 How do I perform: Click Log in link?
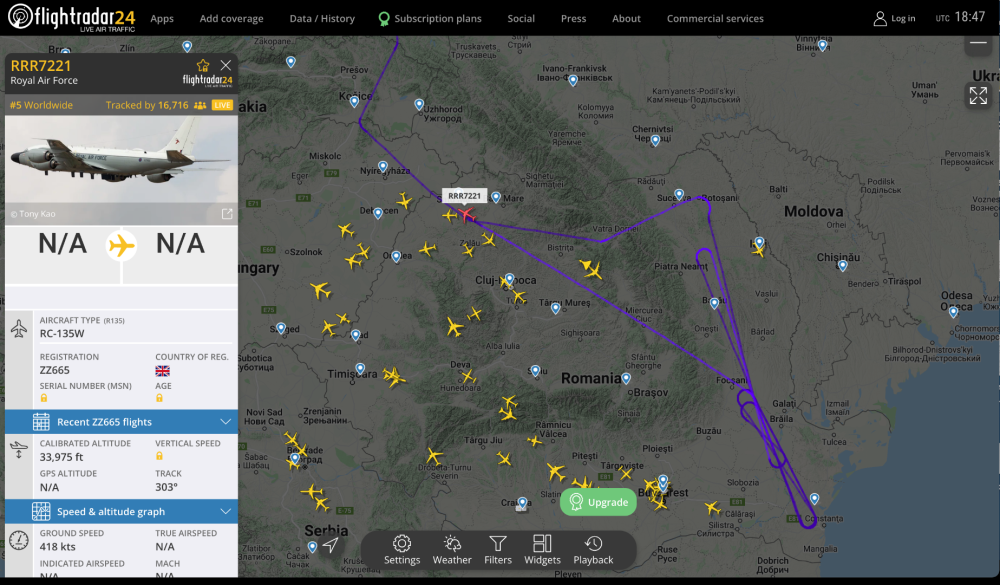[894, 18]
